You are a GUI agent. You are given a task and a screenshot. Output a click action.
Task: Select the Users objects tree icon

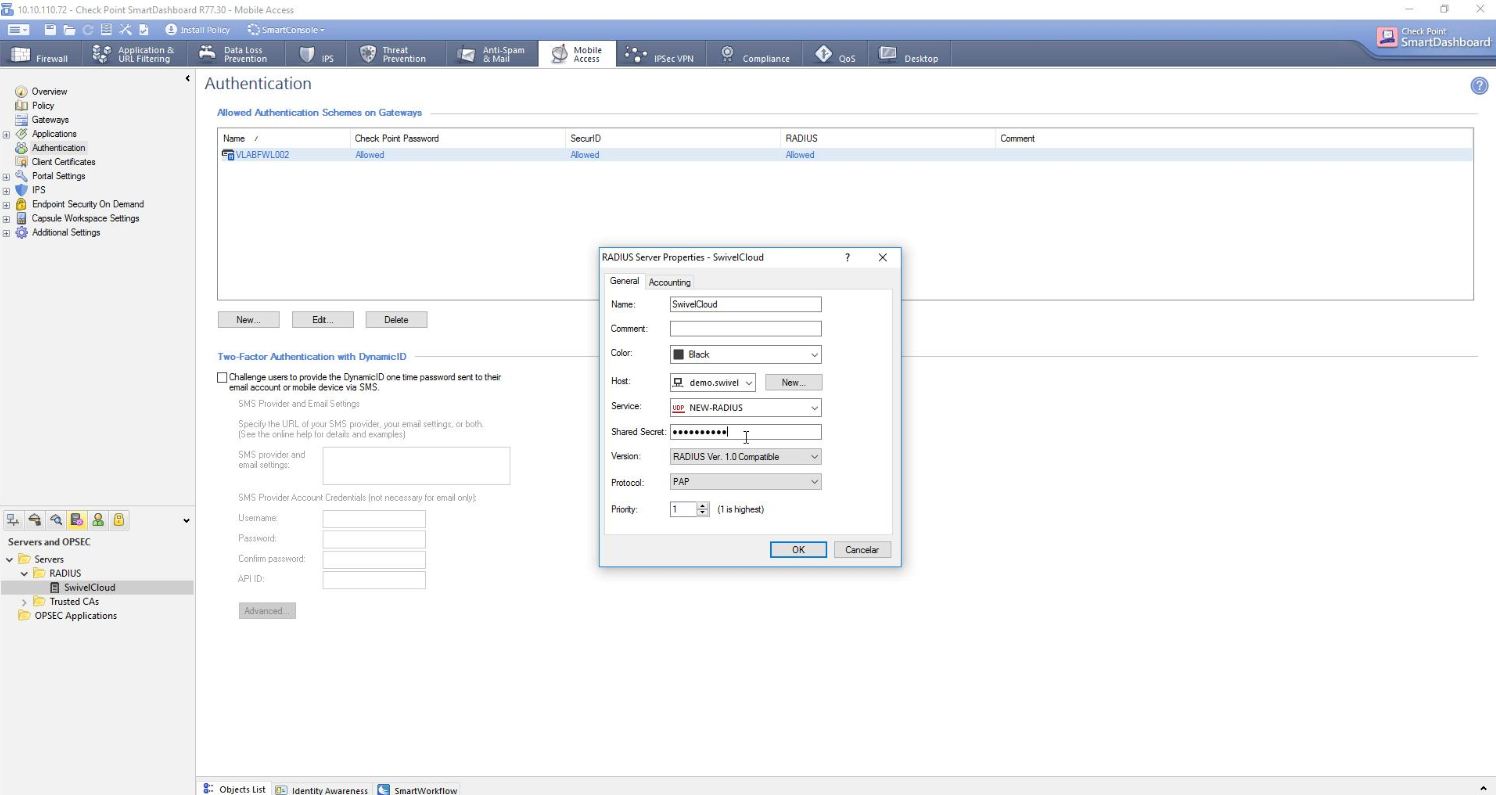pyautogui.click(x=98, y=520)
